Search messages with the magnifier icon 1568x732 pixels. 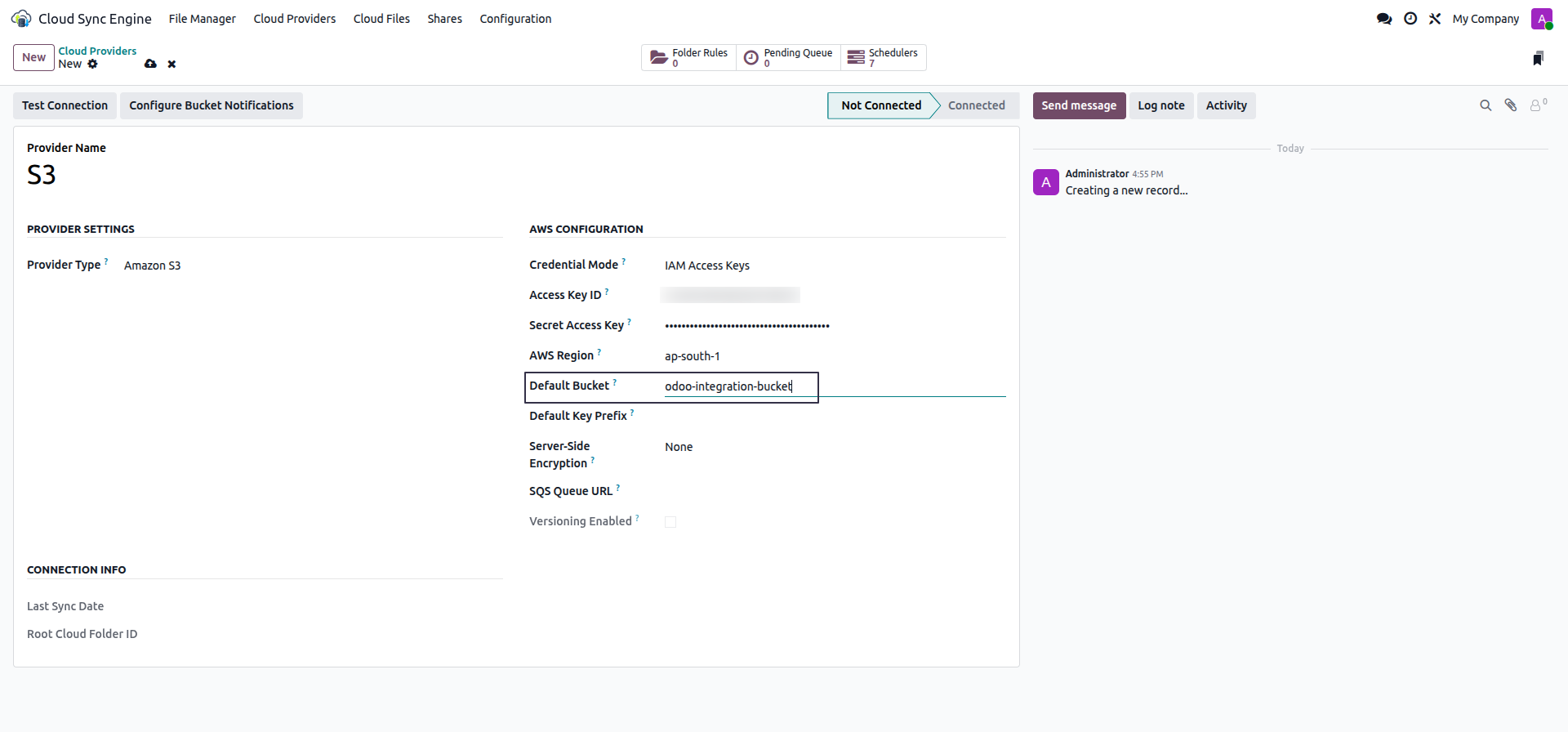pyautogui.click(x=1486, y=105)
